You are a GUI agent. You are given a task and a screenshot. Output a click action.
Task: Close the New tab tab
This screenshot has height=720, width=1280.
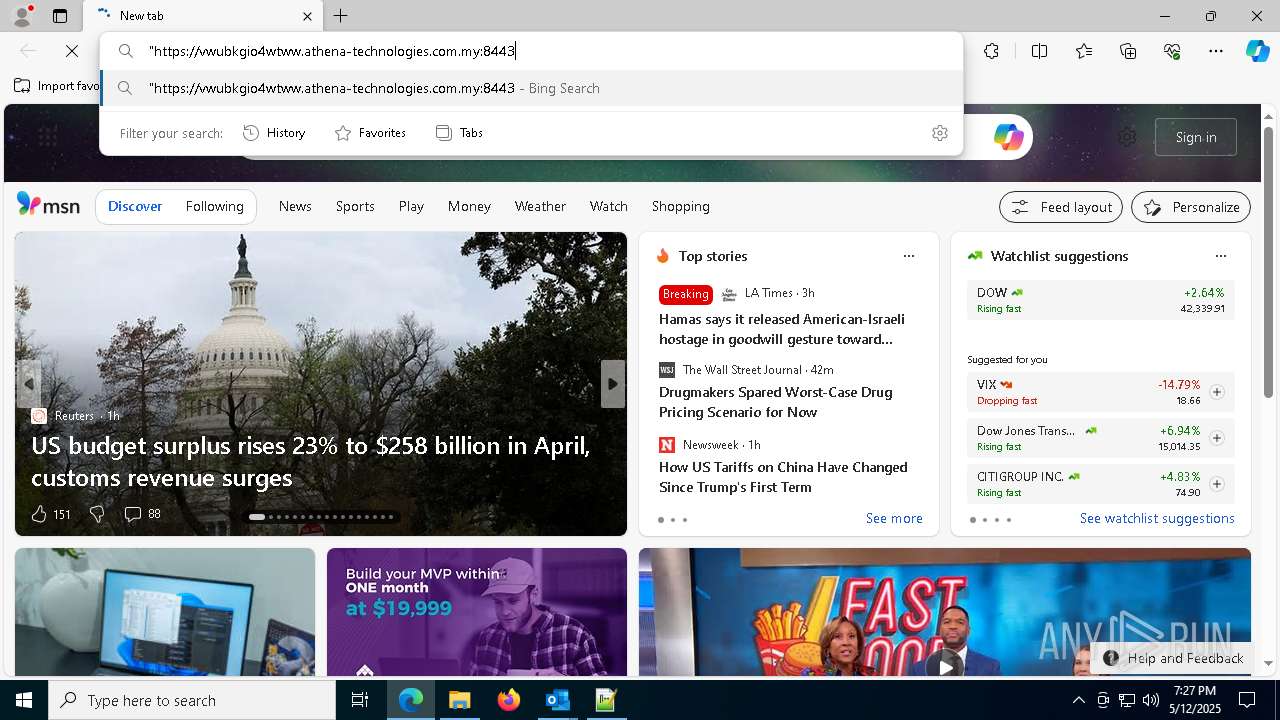(x=307, y=16)
